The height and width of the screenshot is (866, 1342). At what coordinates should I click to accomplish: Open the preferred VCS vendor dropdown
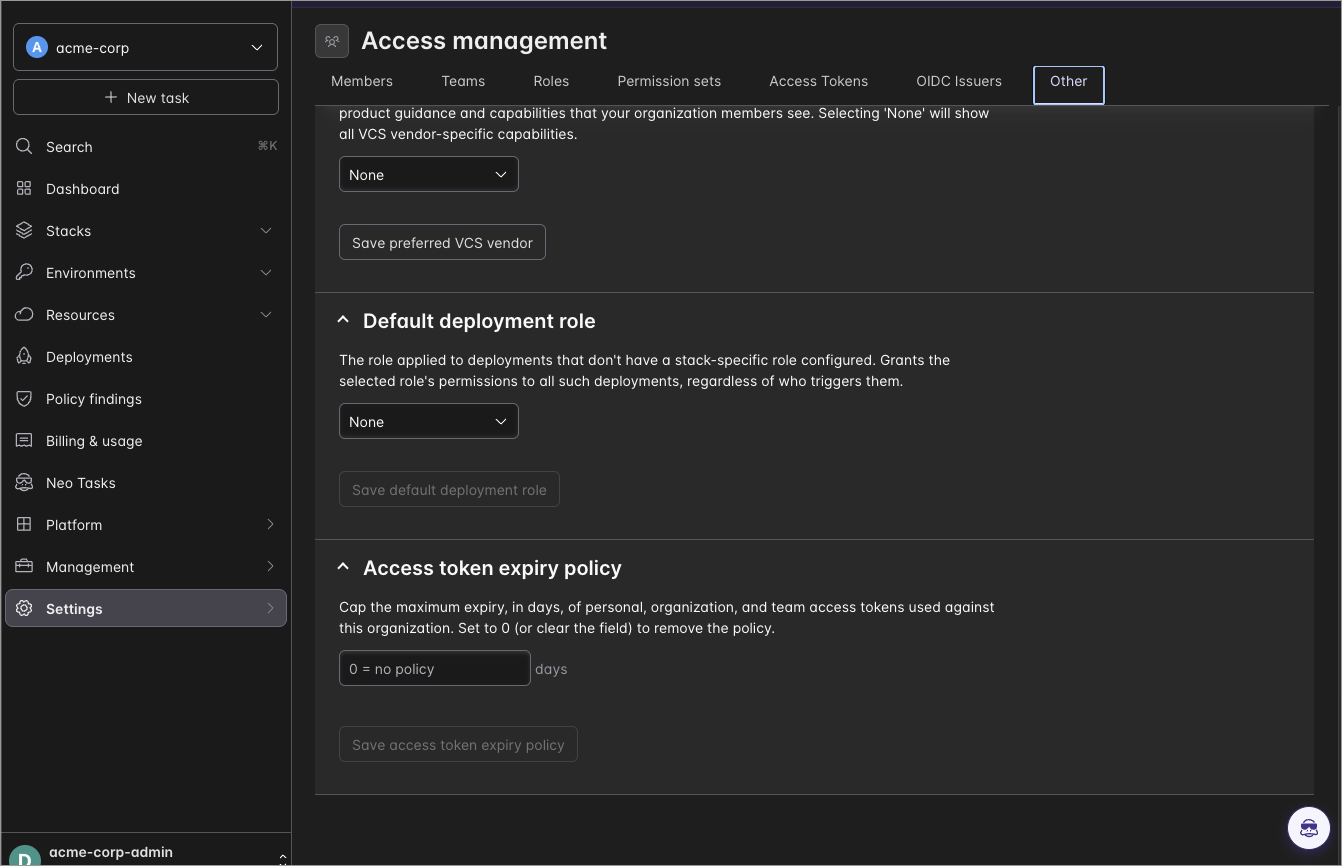tap(429, 174)
